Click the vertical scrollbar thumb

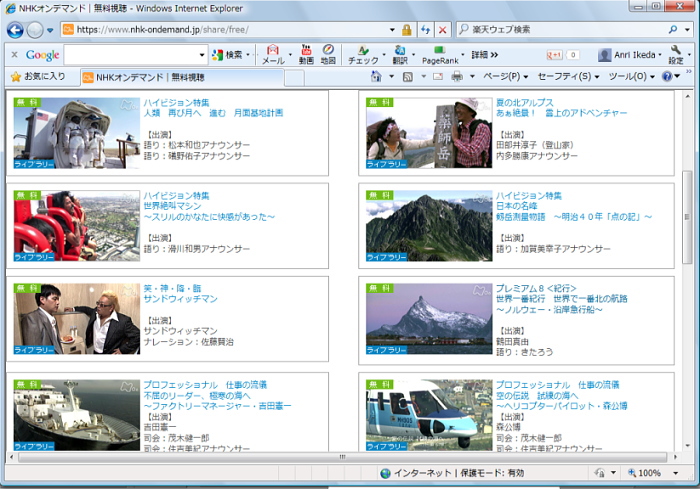(x=687, y=217)
